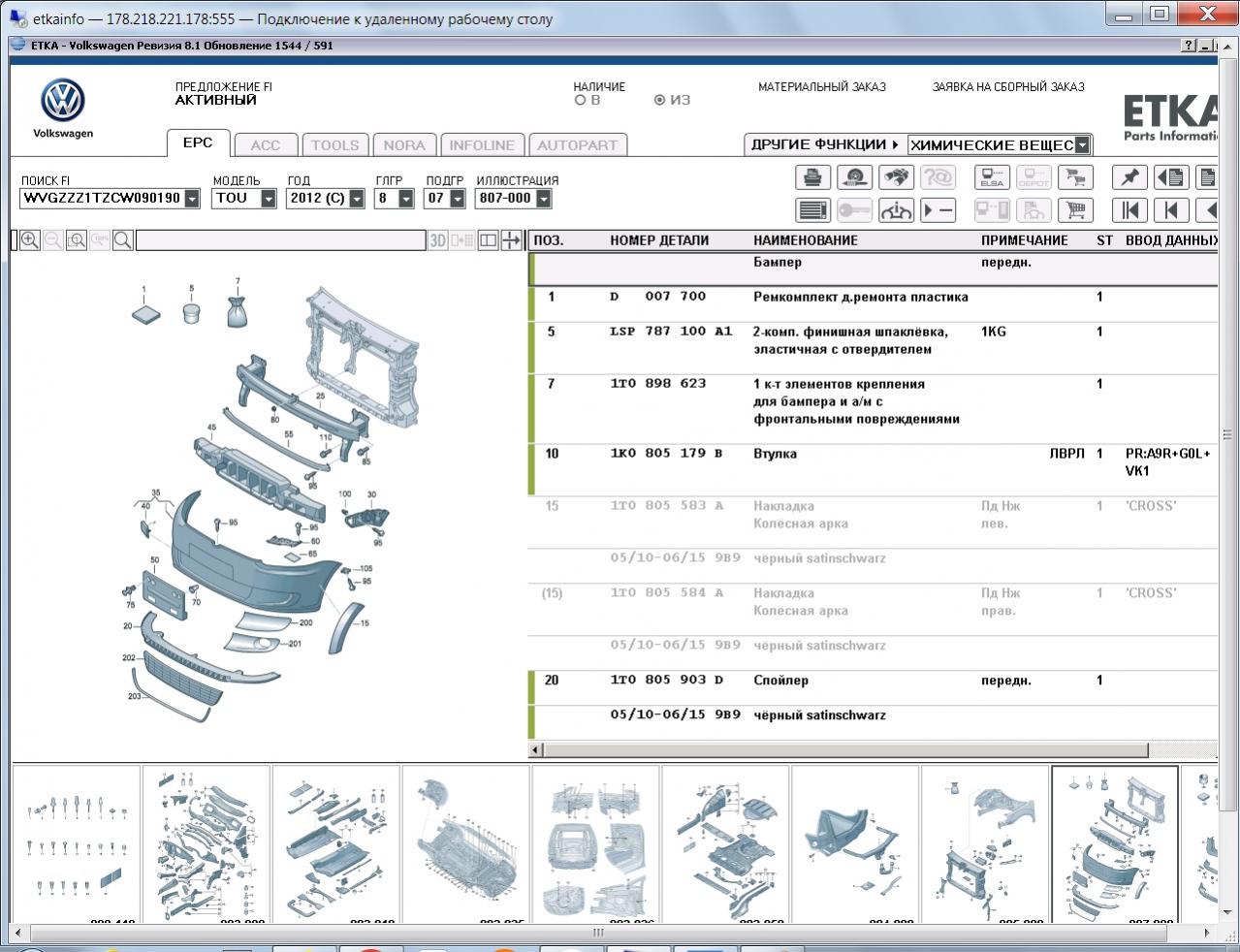
Task: Switch to the INFOLINE tab
Action: tap(482, 144)
